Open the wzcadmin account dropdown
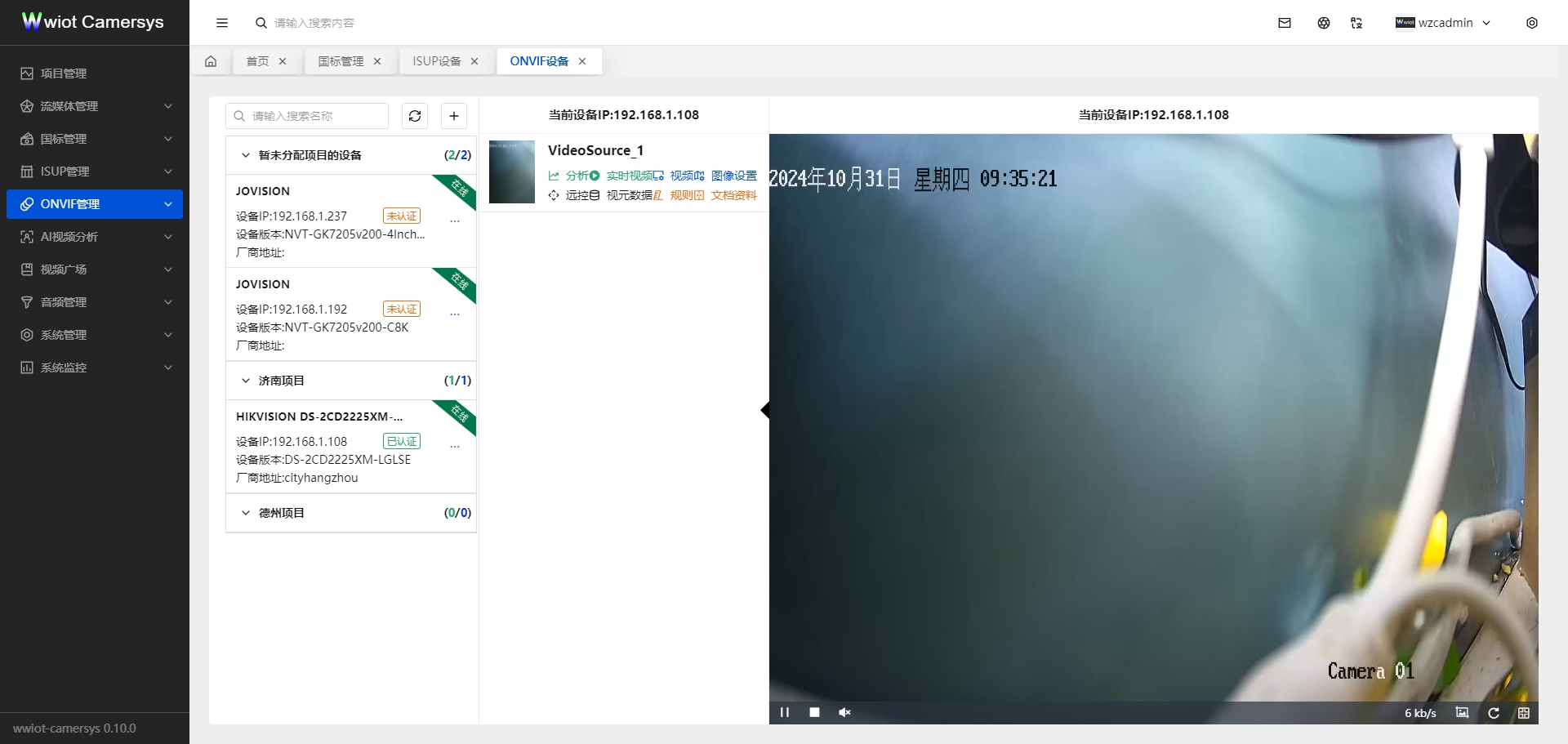The height and width of the screenshot is (744, 1568). [x=1445, y=23]
